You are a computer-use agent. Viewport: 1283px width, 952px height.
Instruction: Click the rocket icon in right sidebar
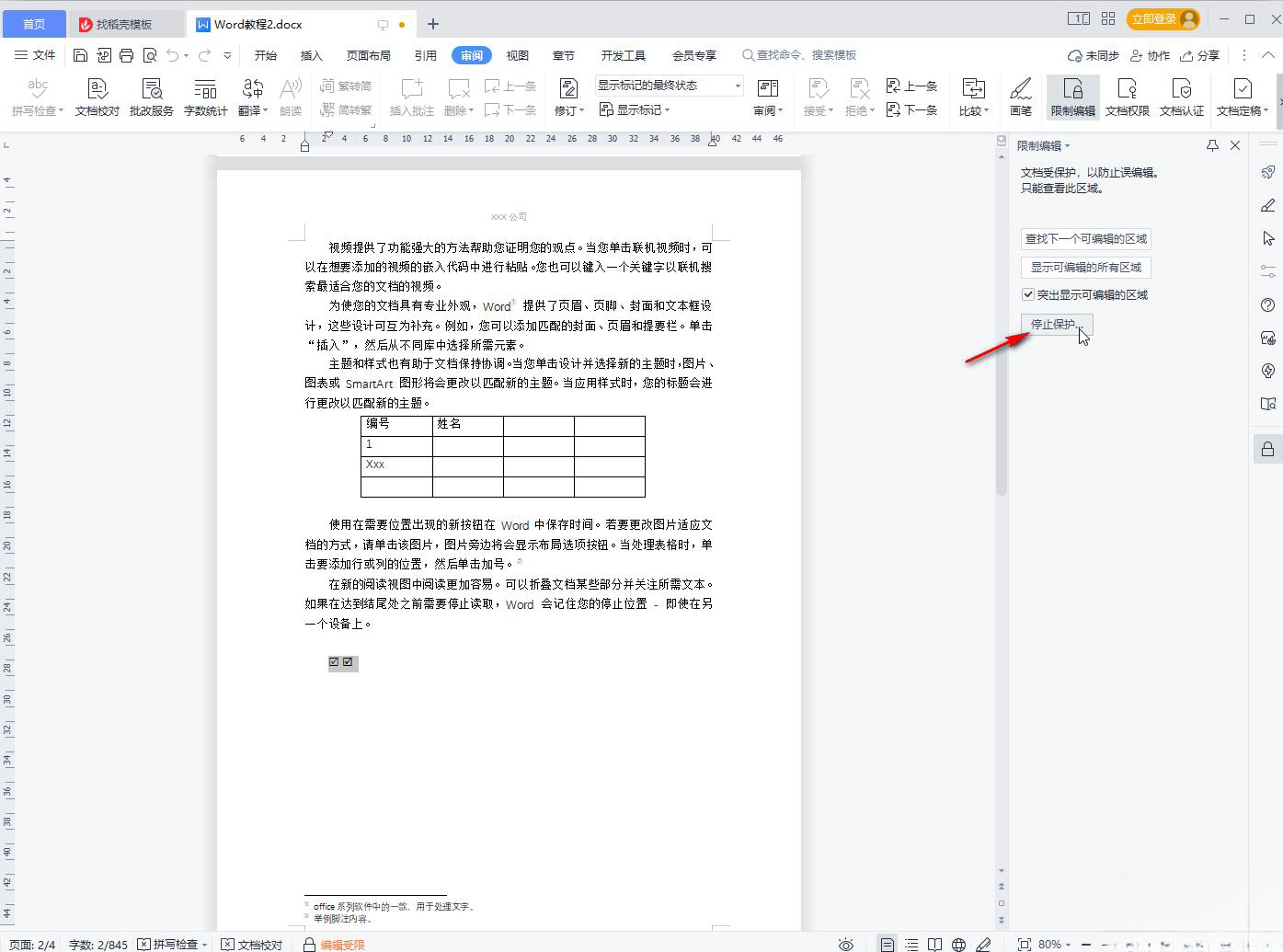(1268, 172)
